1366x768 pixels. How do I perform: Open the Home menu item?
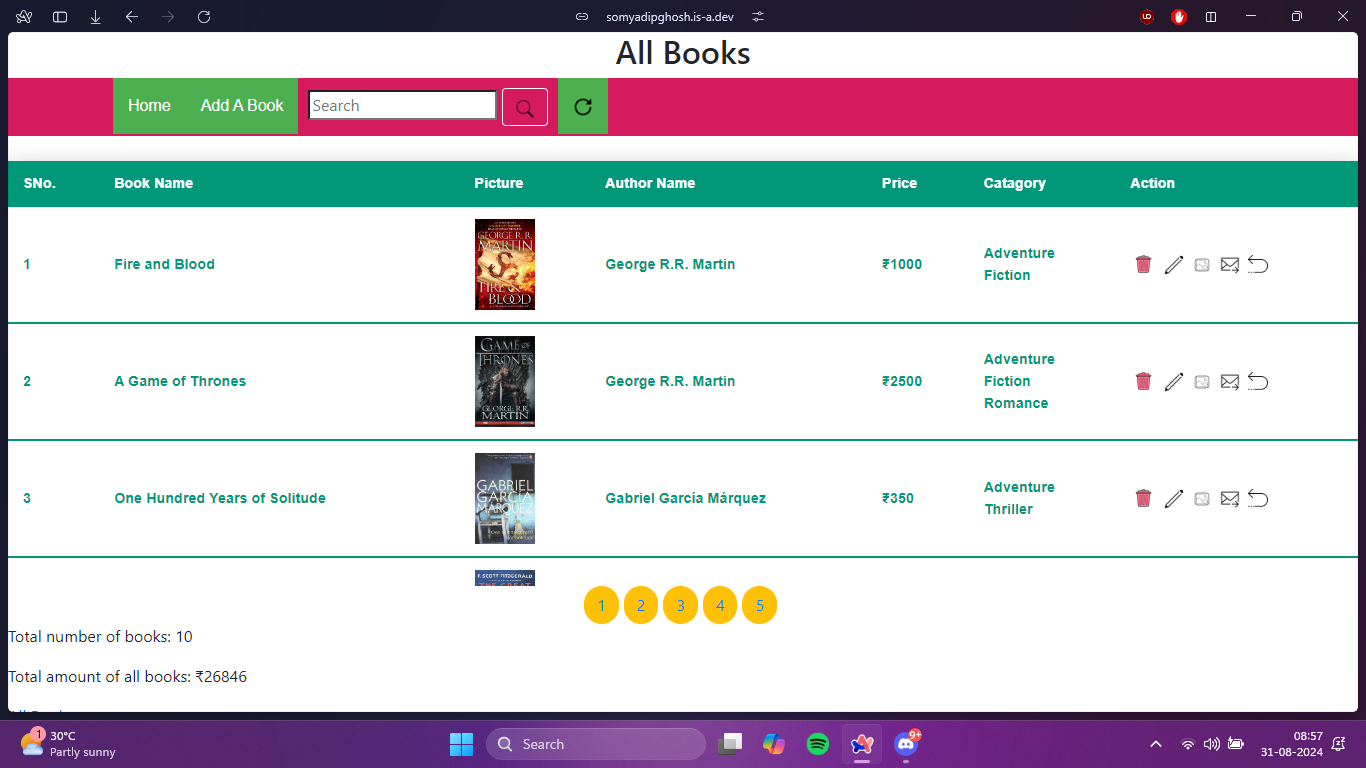pos(149,105)
